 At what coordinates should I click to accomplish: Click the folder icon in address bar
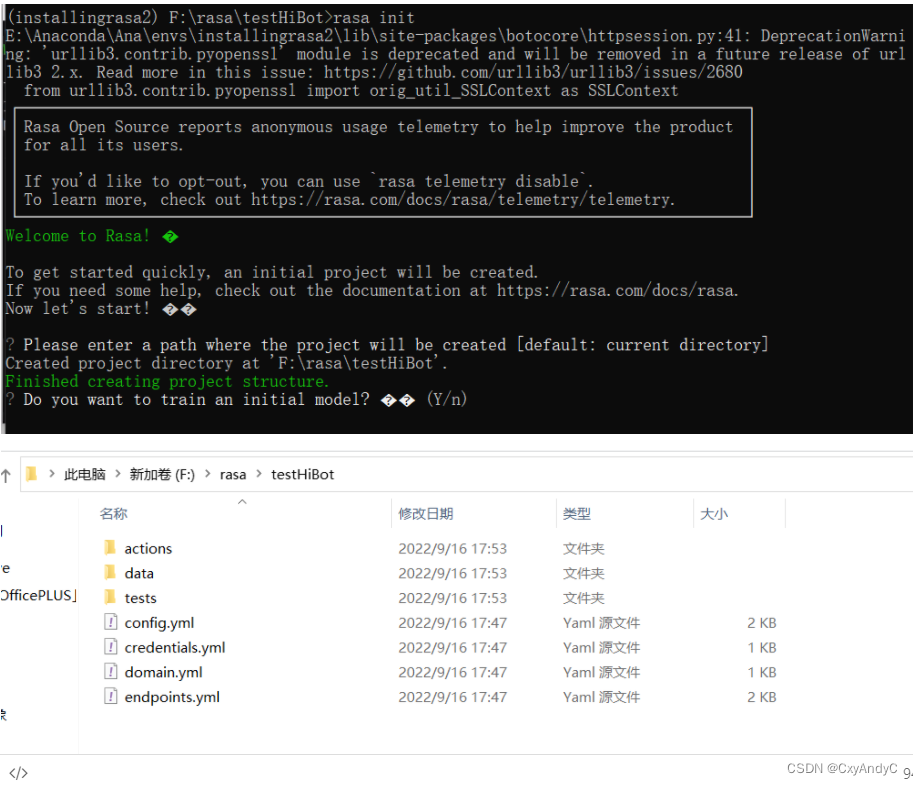(x=31, y=474)
